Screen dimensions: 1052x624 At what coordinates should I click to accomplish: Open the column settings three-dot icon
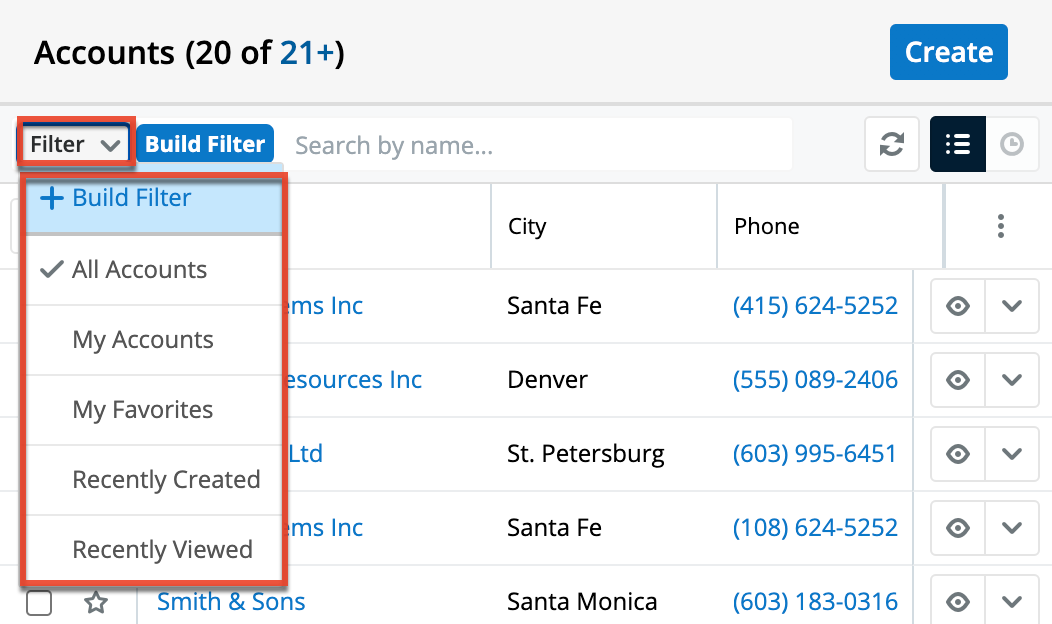point(1000,226)
